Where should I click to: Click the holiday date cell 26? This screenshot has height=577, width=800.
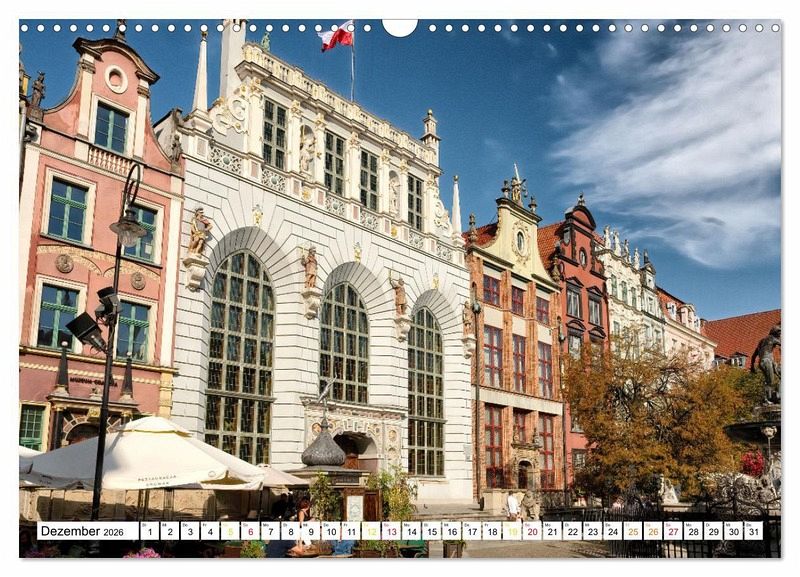[x=654, y=531]
